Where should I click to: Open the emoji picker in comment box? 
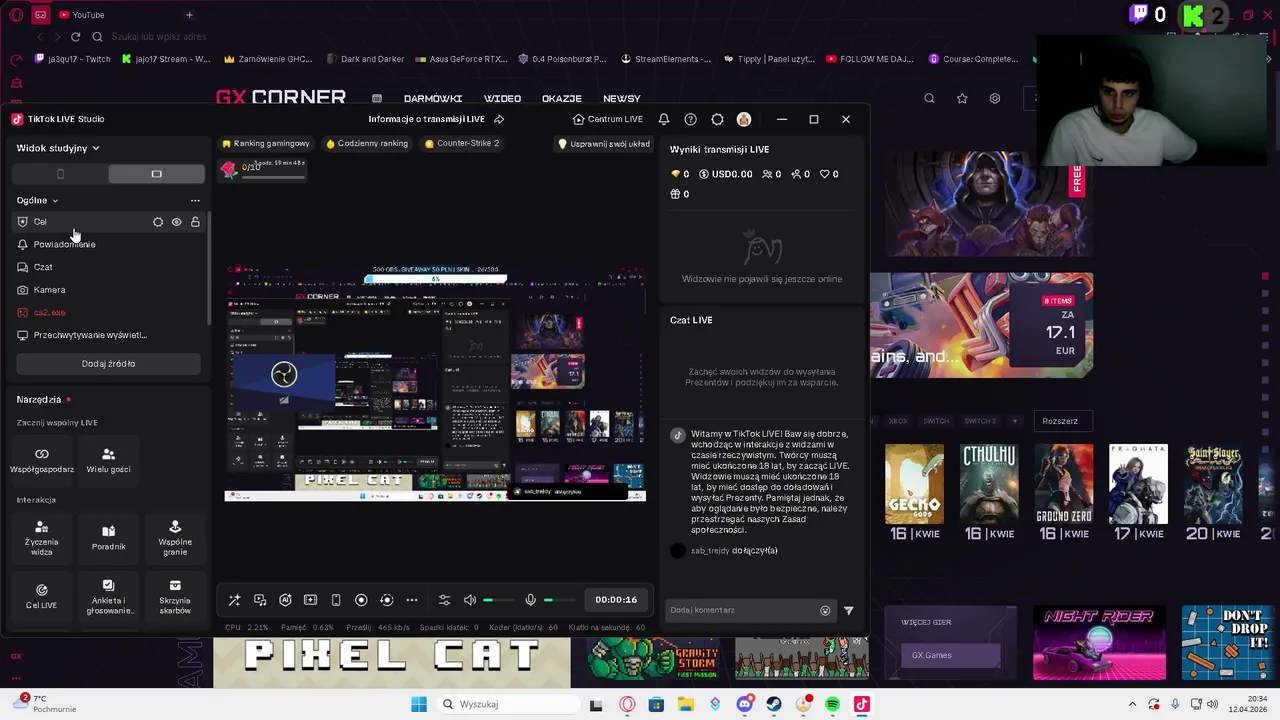click(x=825, y=610)
